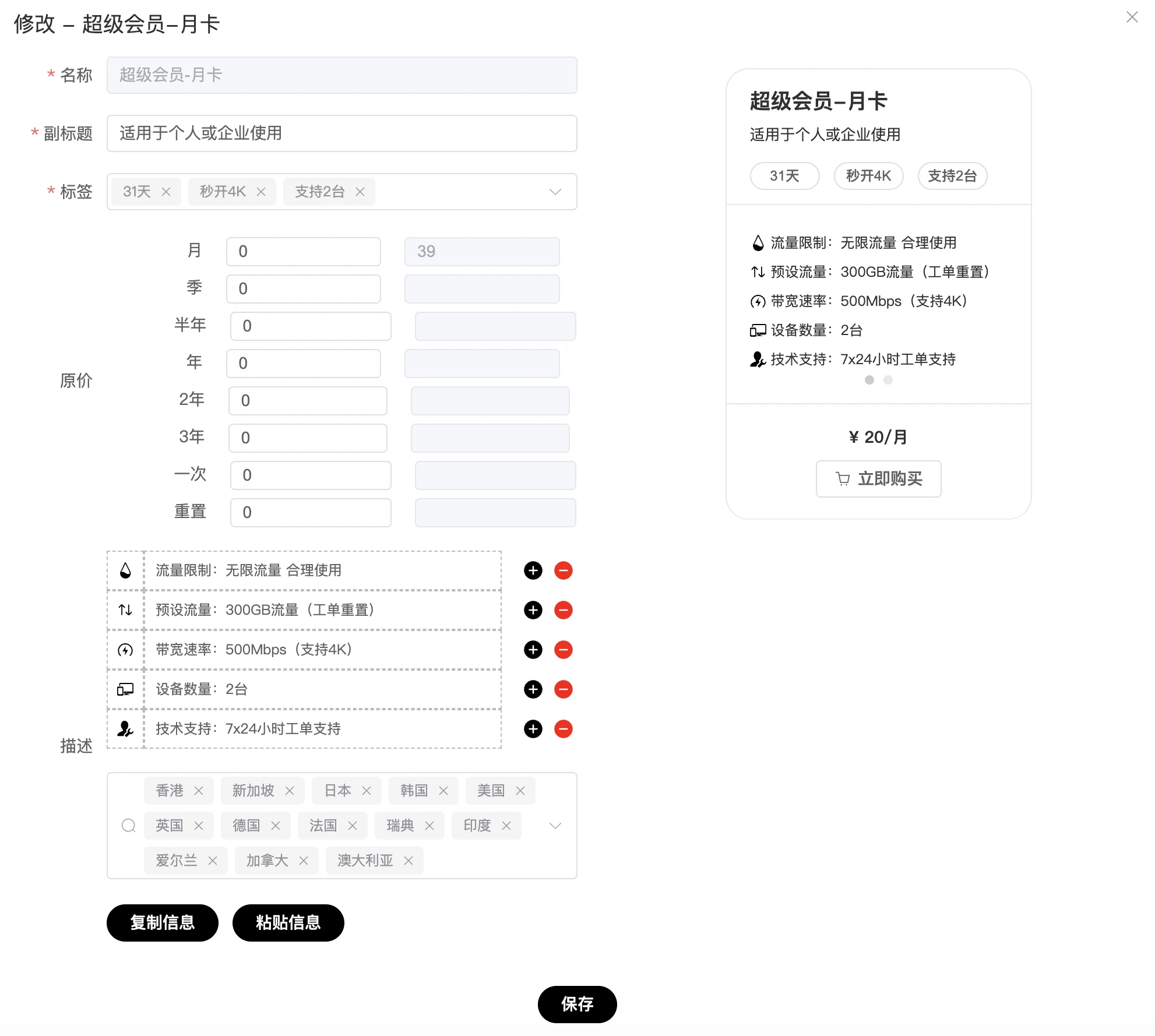The height and width of the screenshot is (1036, 1155).
Task: Click the magnifier icon in the country selector
Action: (x=128, y=826)
